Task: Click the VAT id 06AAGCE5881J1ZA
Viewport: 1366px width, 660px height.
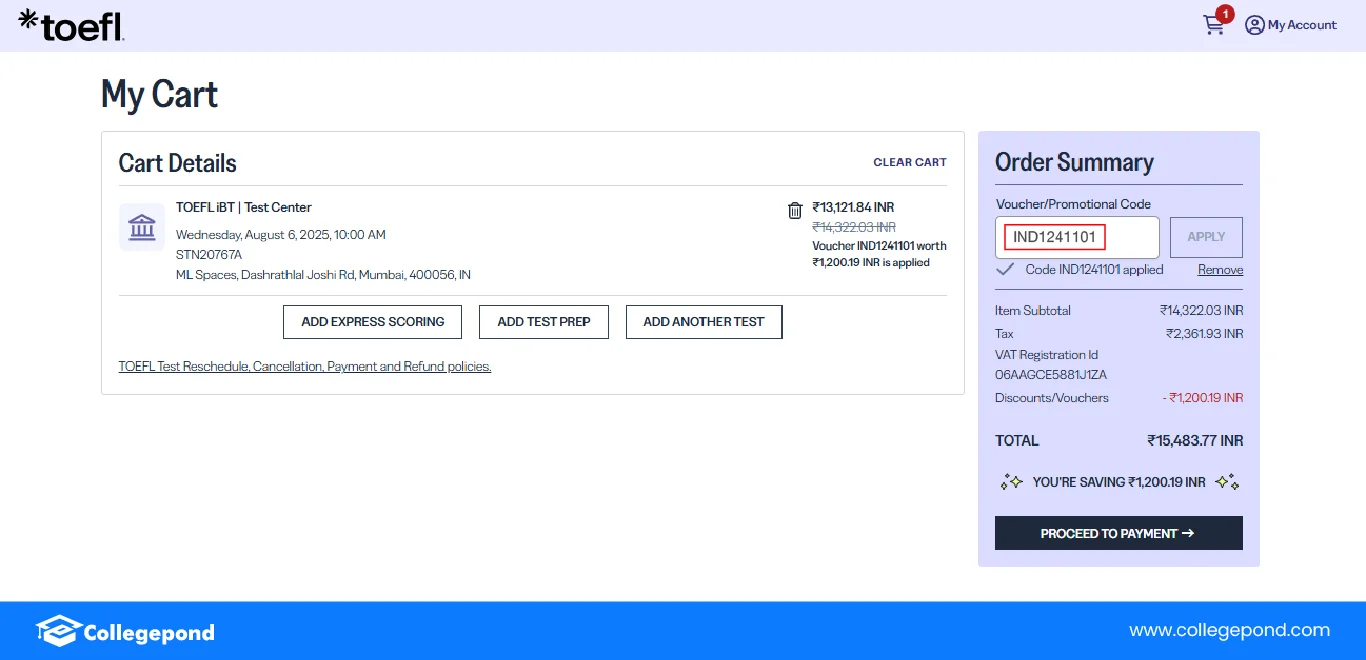Action: (x=1051, y=375)
